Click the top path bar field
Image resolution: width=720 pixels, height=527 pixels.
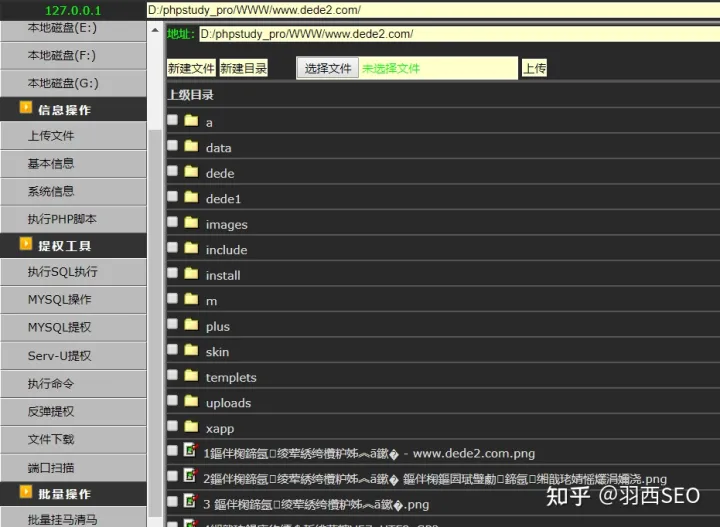tap(433, 10)
